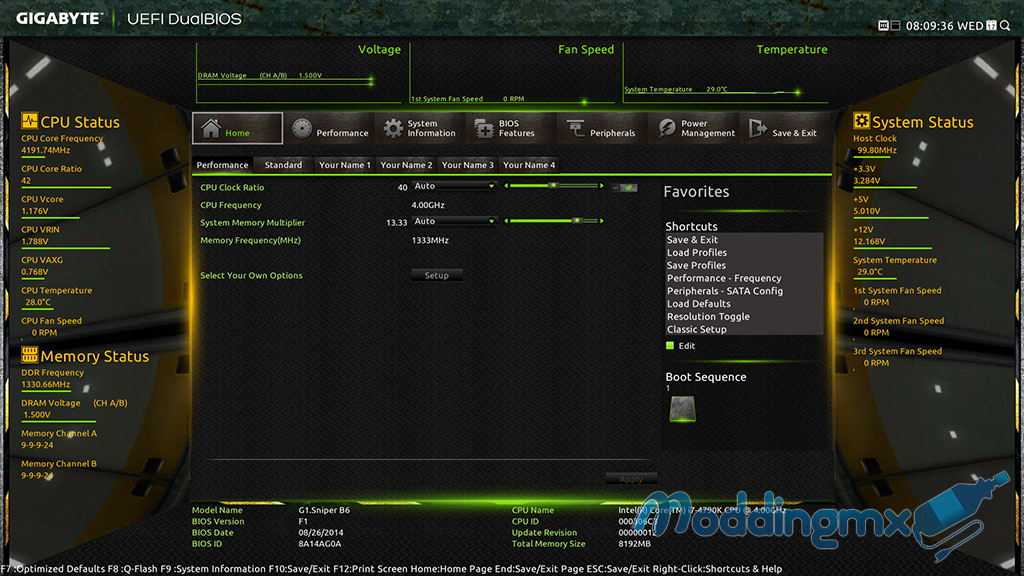This screenshot has height=576, width=1024.
Task: Expand the CPU Clock Ratio Auto dropdown
Action: tap(454, 186)
